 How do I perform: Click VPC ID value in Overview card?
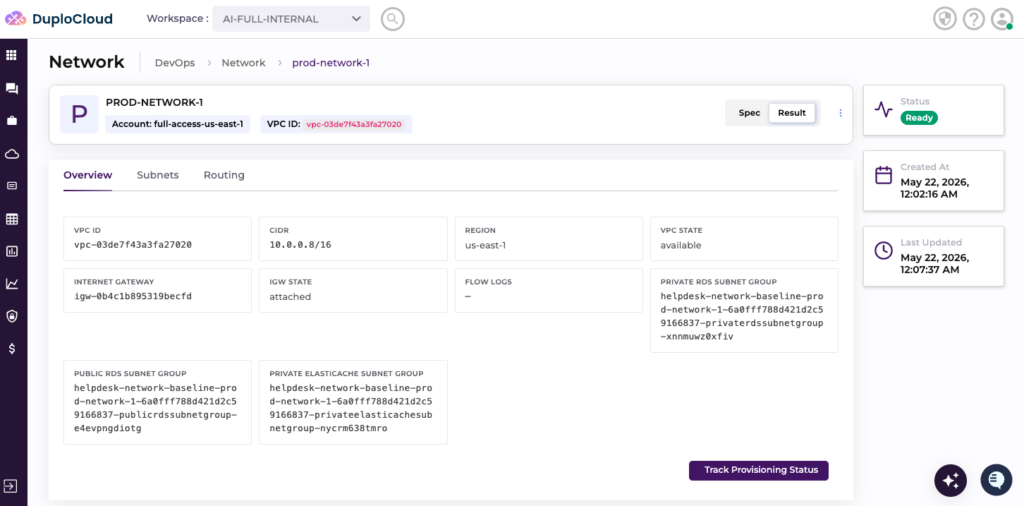[133, 245]
